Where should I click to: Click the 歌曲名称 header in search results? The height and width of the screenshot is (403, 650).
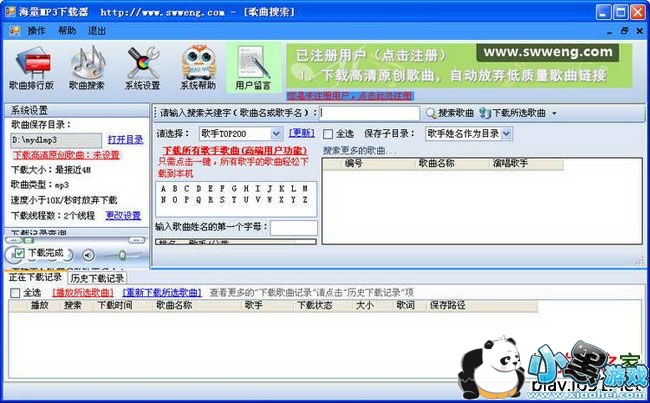[x=436, y=163]
